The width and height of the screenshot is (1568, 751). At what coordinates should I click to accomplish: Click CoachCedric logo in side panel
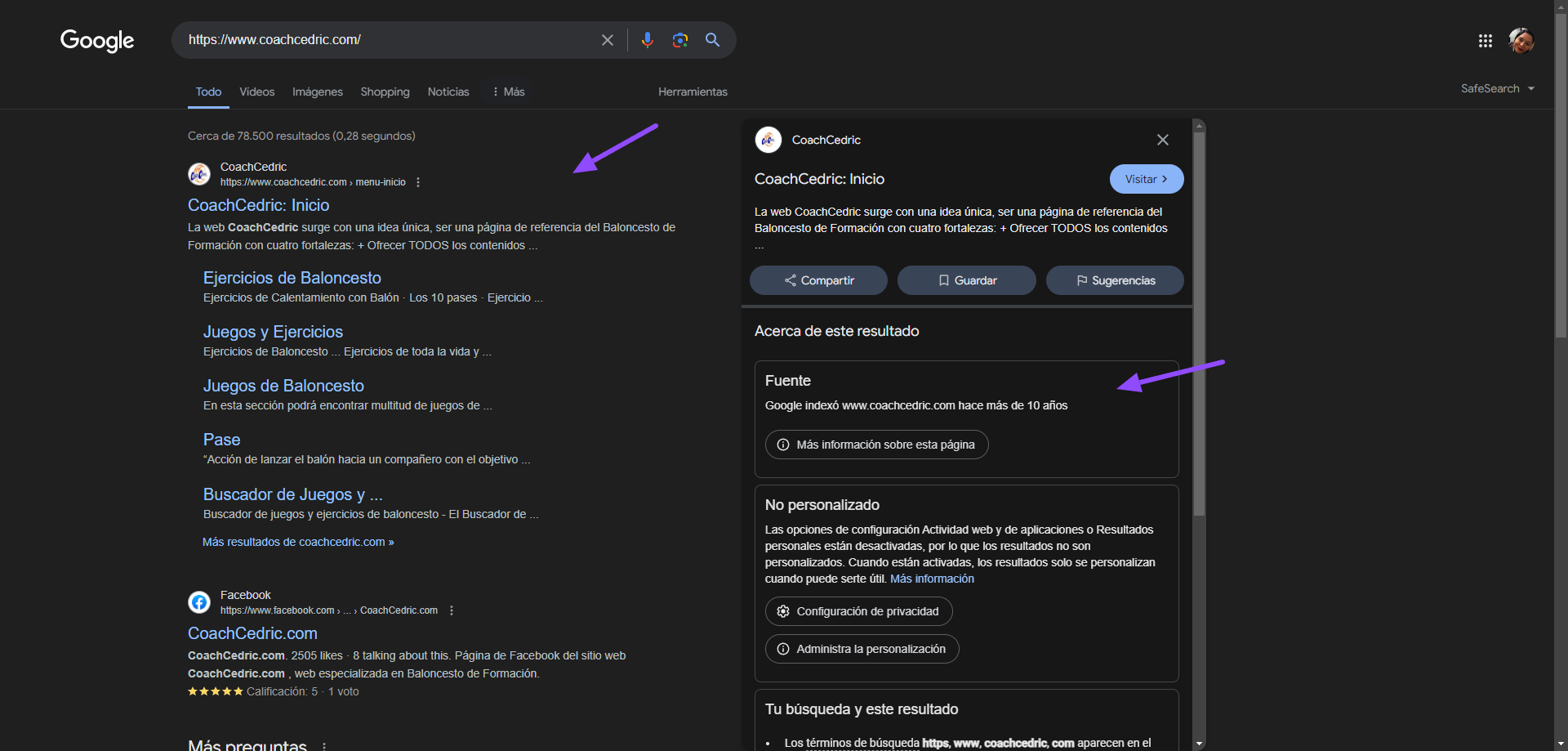[768, 140]
